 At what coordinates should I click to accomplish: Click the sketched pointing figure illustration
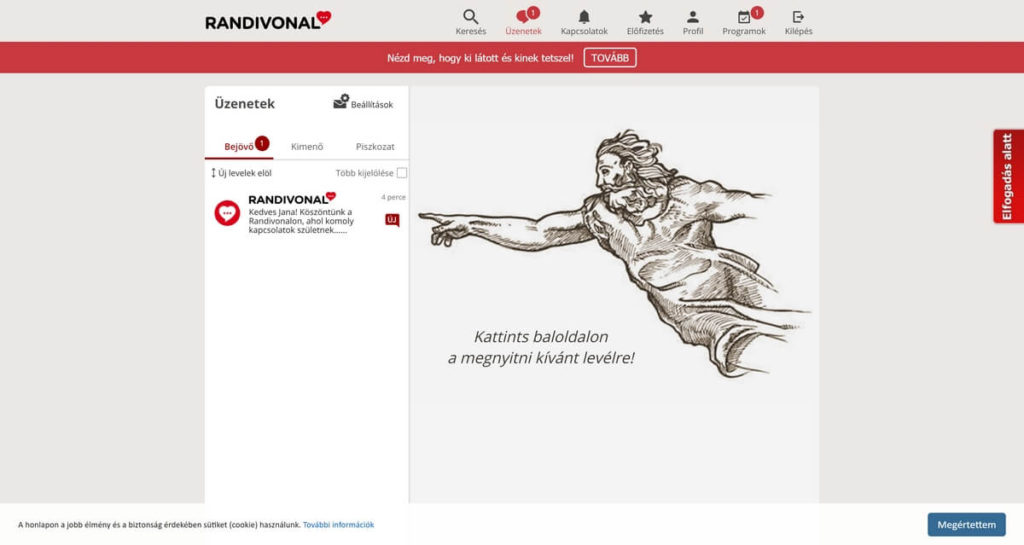pos(614,251)
